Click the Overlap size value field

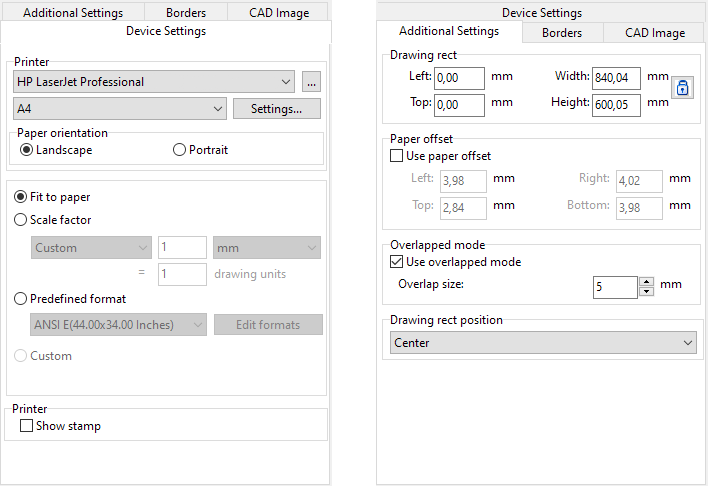614,287
